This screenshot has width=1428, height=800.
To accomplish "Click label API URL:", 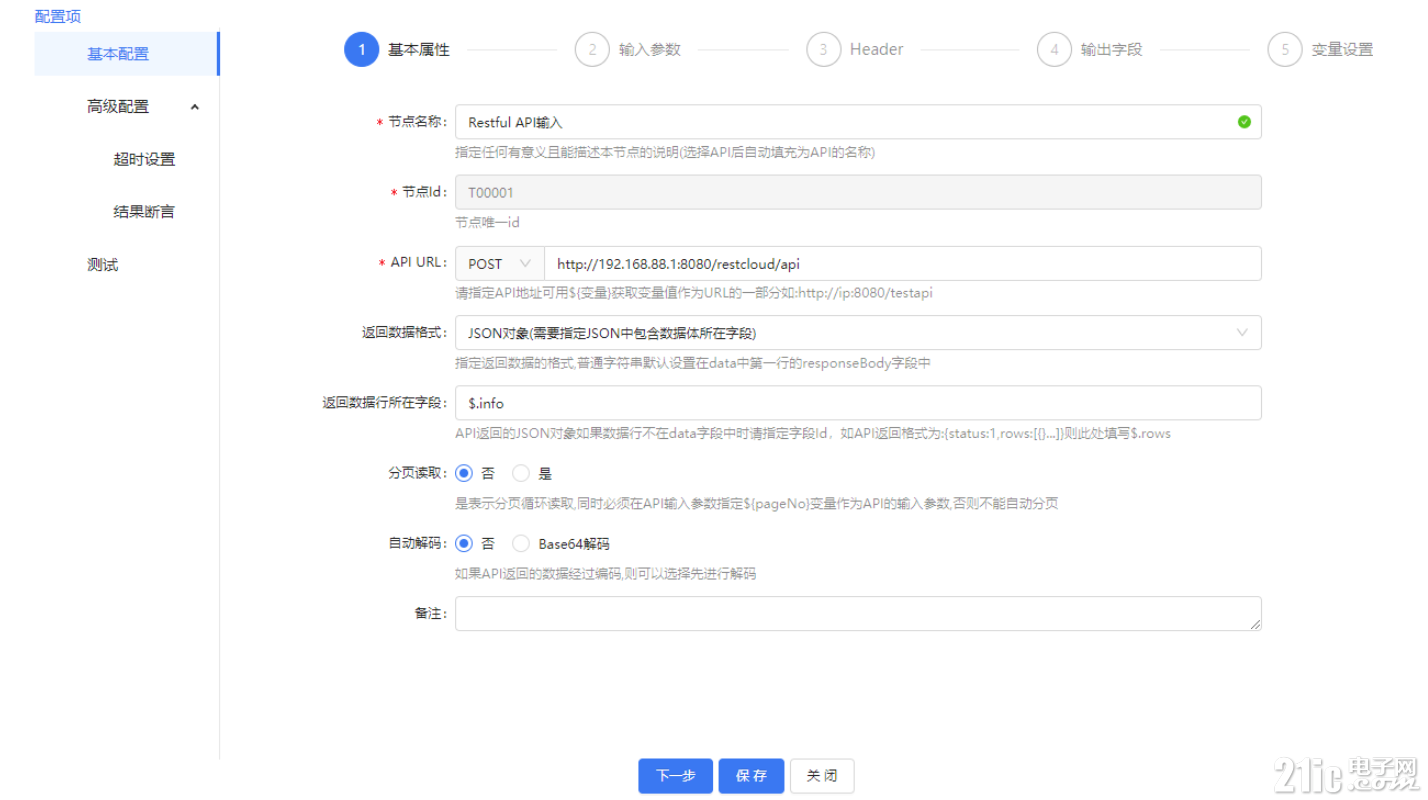I will pos(418,263).
